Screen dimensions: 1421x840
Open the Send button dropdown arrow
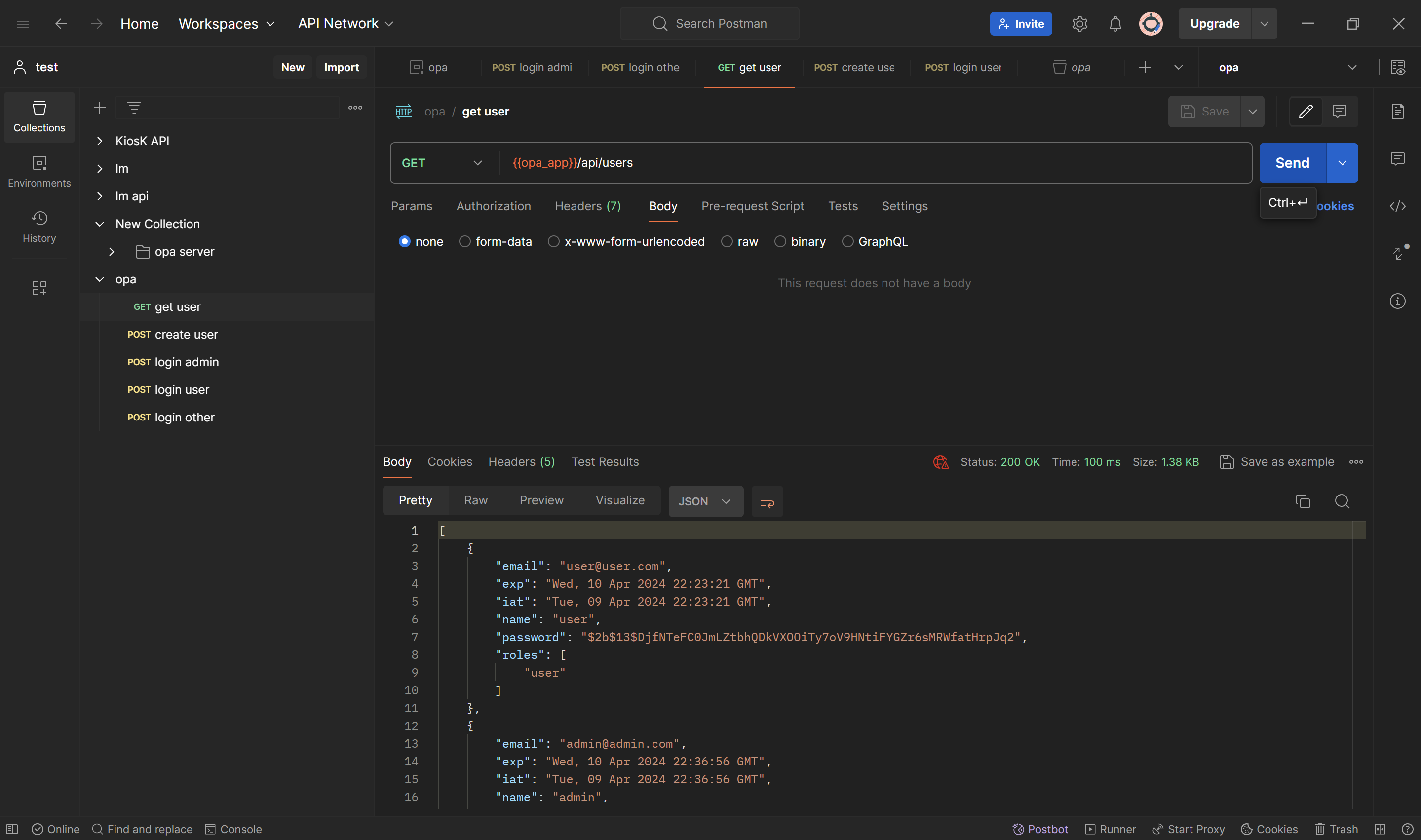coord(1342,163)
